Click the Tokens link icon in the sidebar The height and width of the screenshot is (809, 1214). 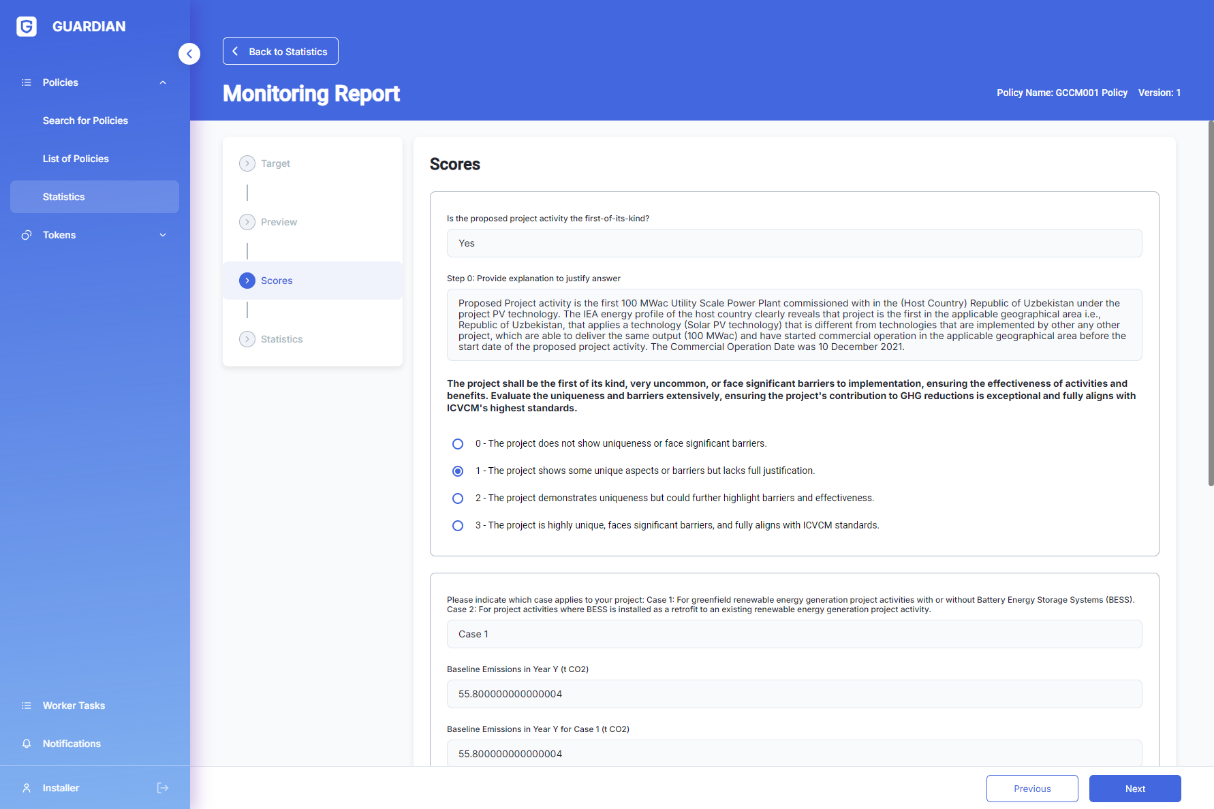click(x=27, y=235)
